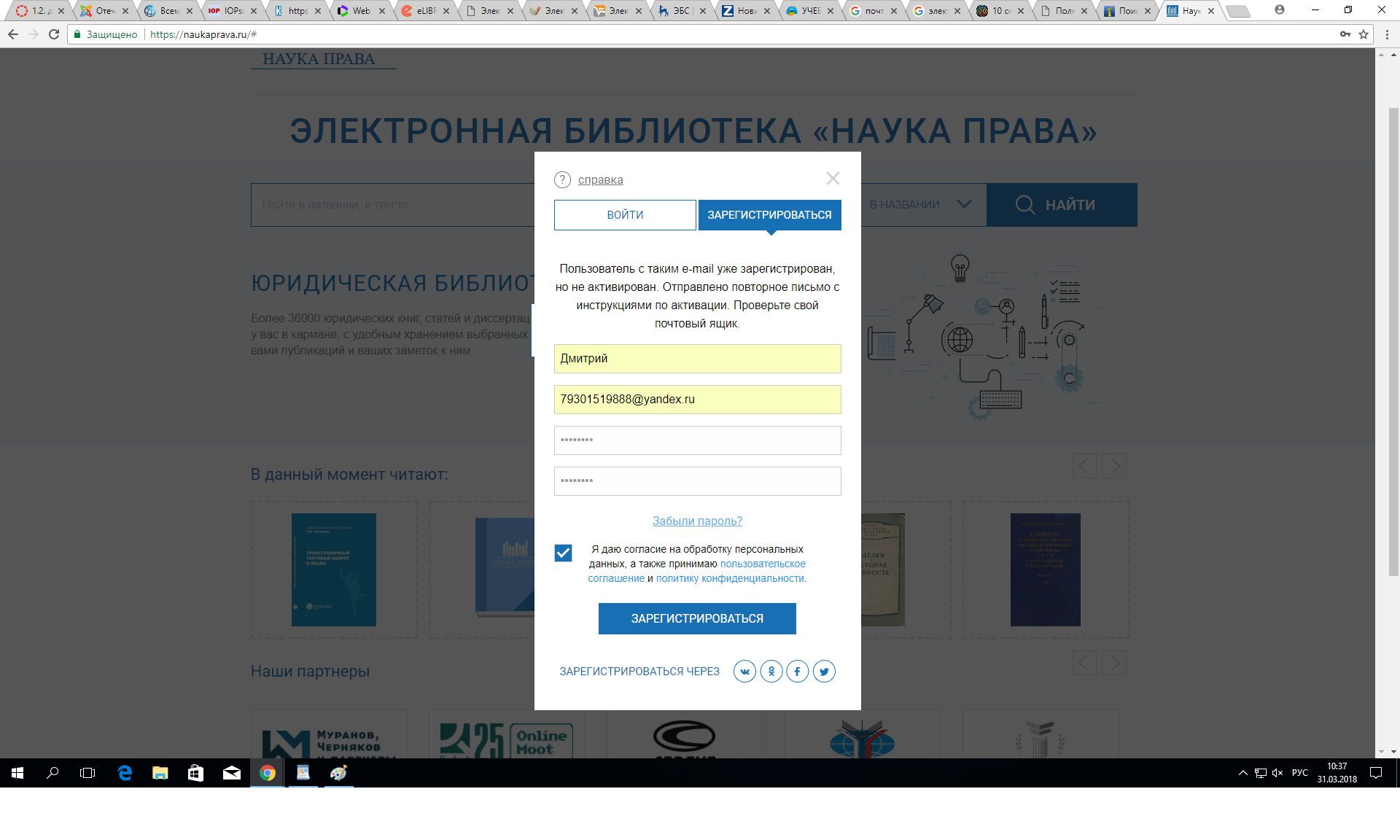Viewport: 1400px width, 840px height.
Task: Register via the Odnoklassniki icon
Action: (x=771, y=672)
